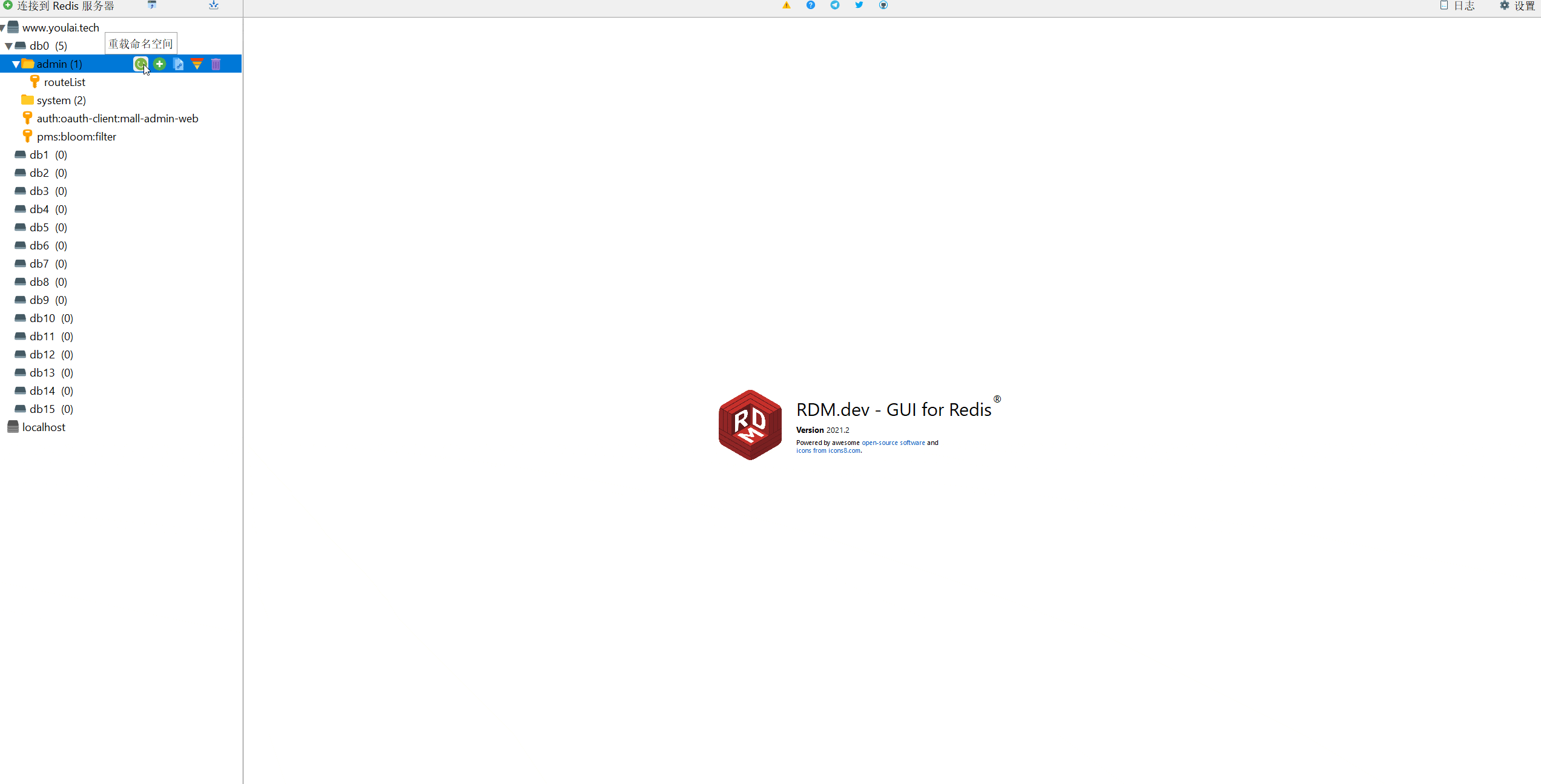Screen dimensions: 1541x784
Task: Open the blue question mark help icon
Action: point(811,5)
